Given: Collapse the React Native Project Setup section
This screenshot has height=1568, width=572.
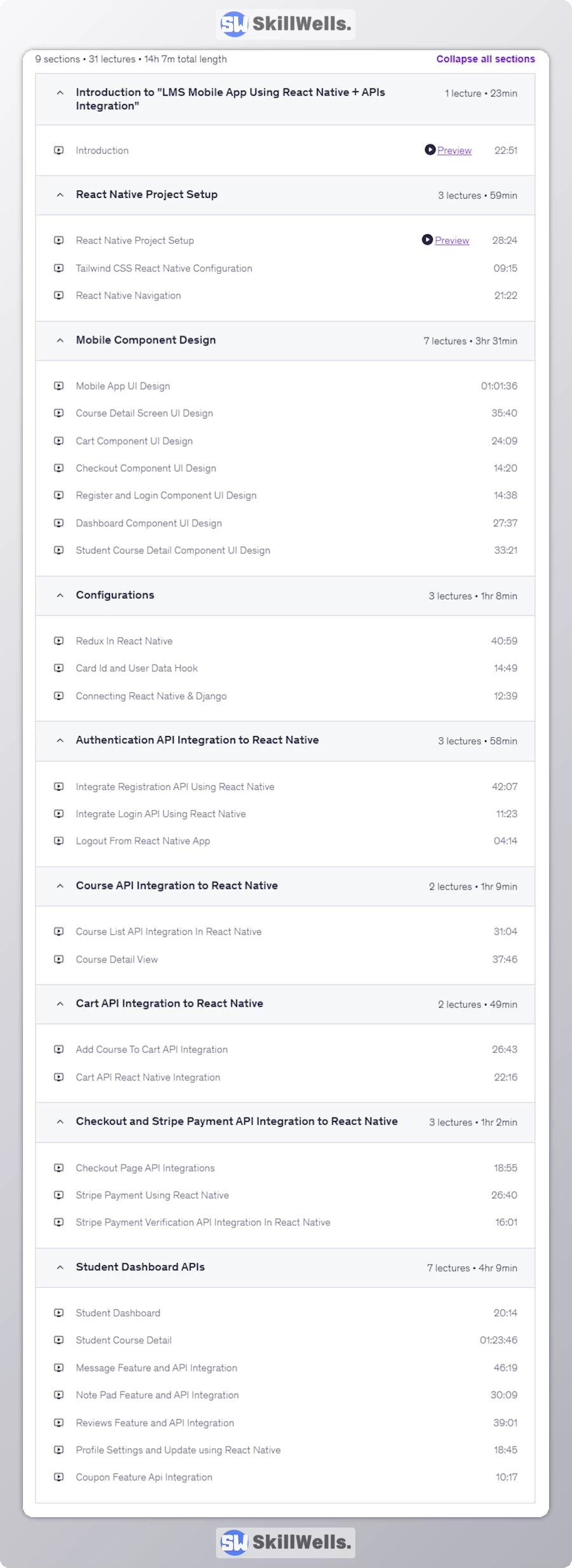Looking at the screenshot, I should point(59,195).
